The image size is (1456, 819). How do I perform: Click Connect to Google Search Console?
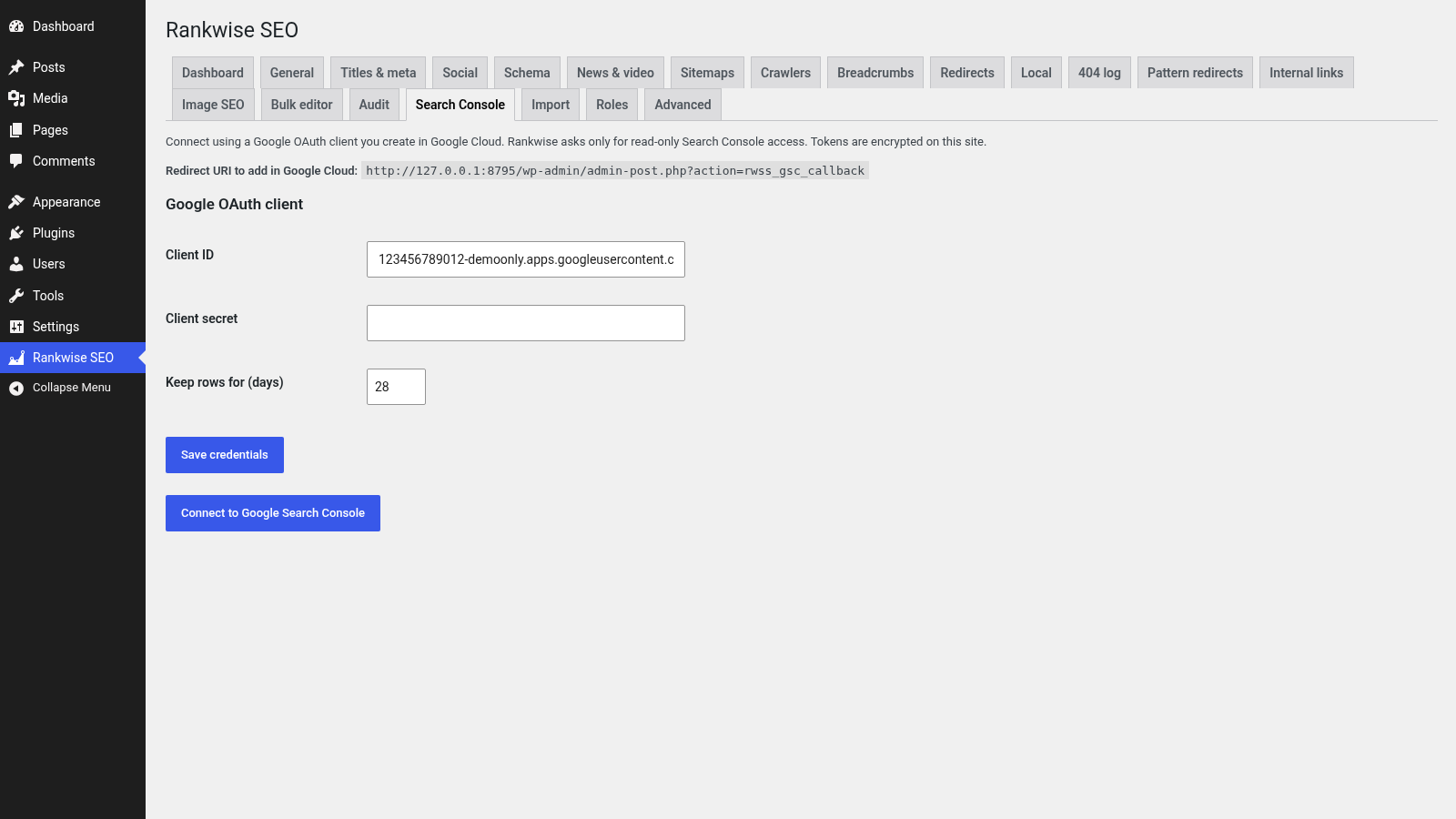[273, 513]
